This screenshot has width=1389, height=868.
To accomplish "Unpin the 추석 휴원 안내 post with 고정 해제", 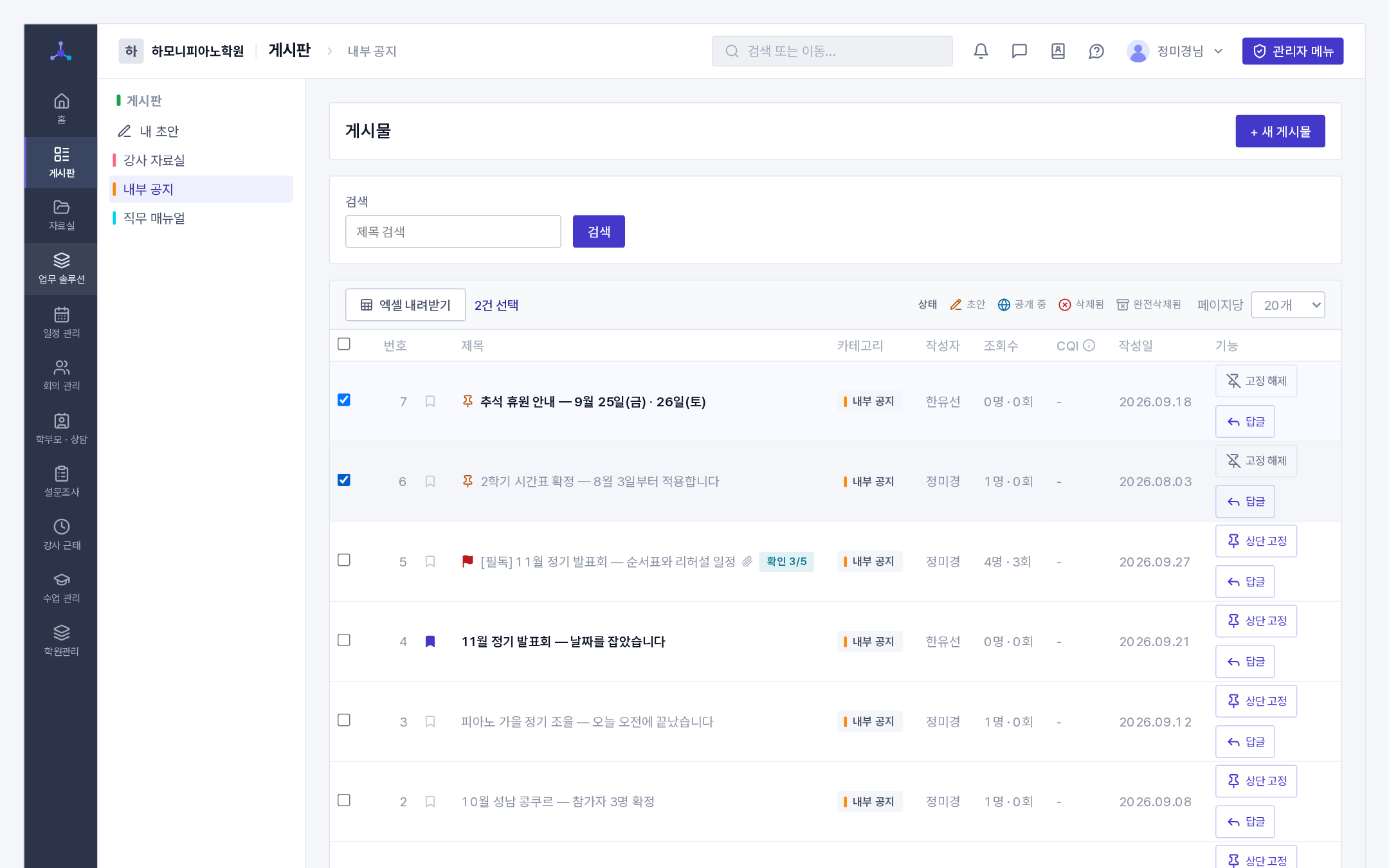I will click(1256, 381).
